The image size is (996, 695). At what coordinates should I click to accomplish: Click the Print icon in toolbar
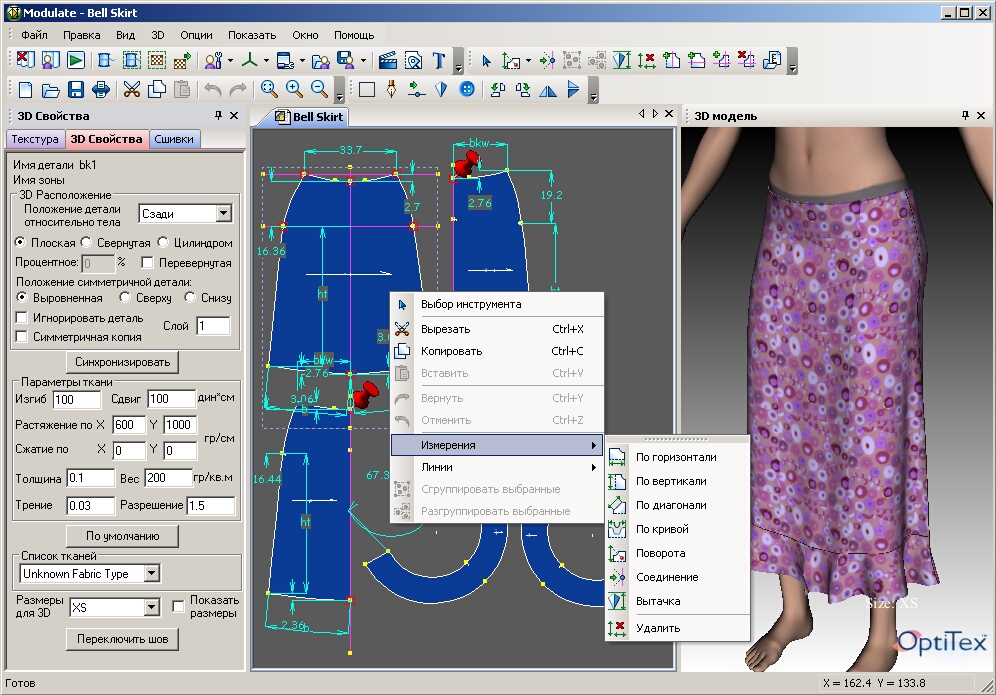pyautogui.click(x=101, y=90)
